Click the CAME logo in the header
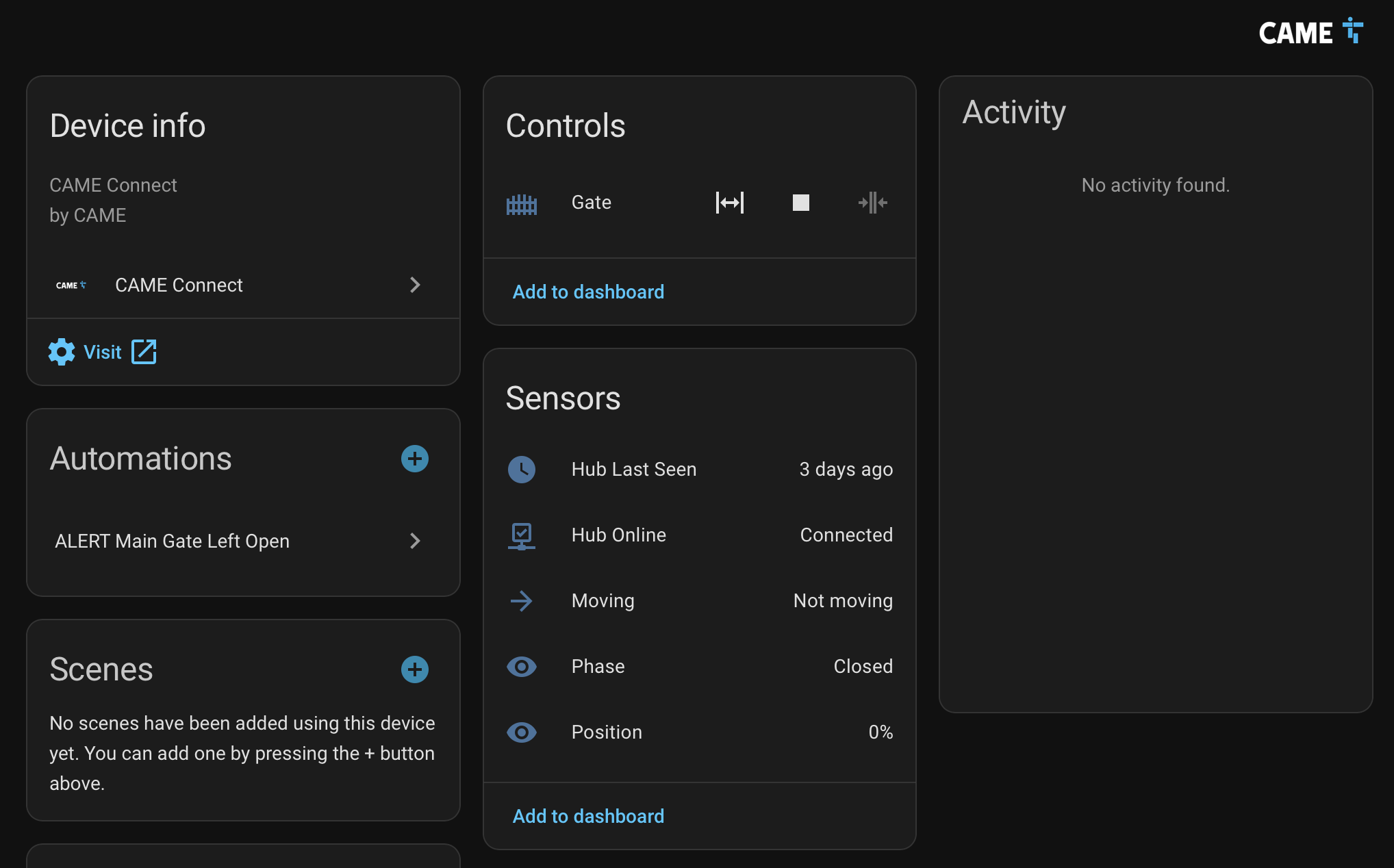1394x868 pixels. pyautogui.click(x=1310, y=32)
